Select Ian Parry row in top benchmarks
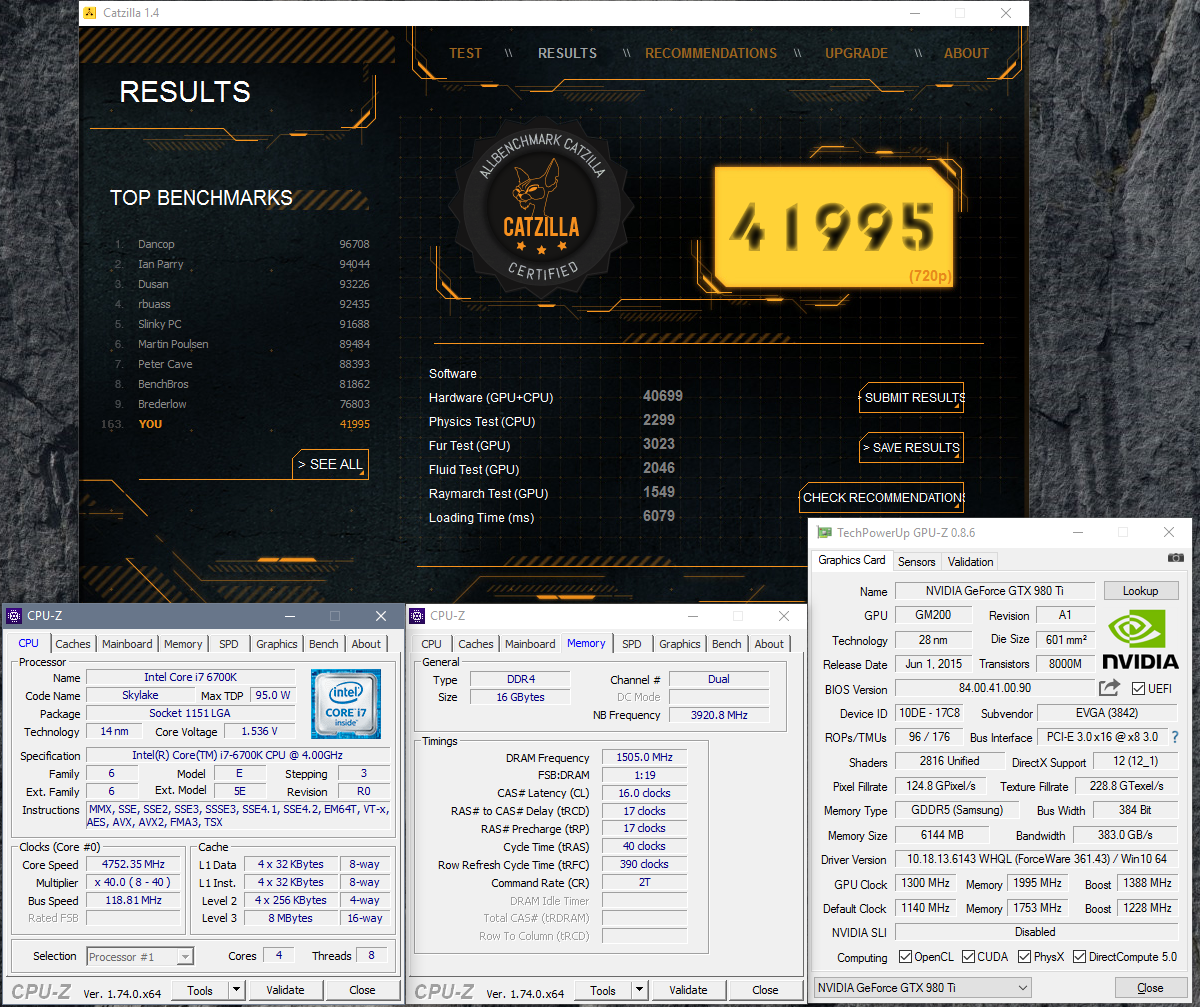 [x=241, y=264]
